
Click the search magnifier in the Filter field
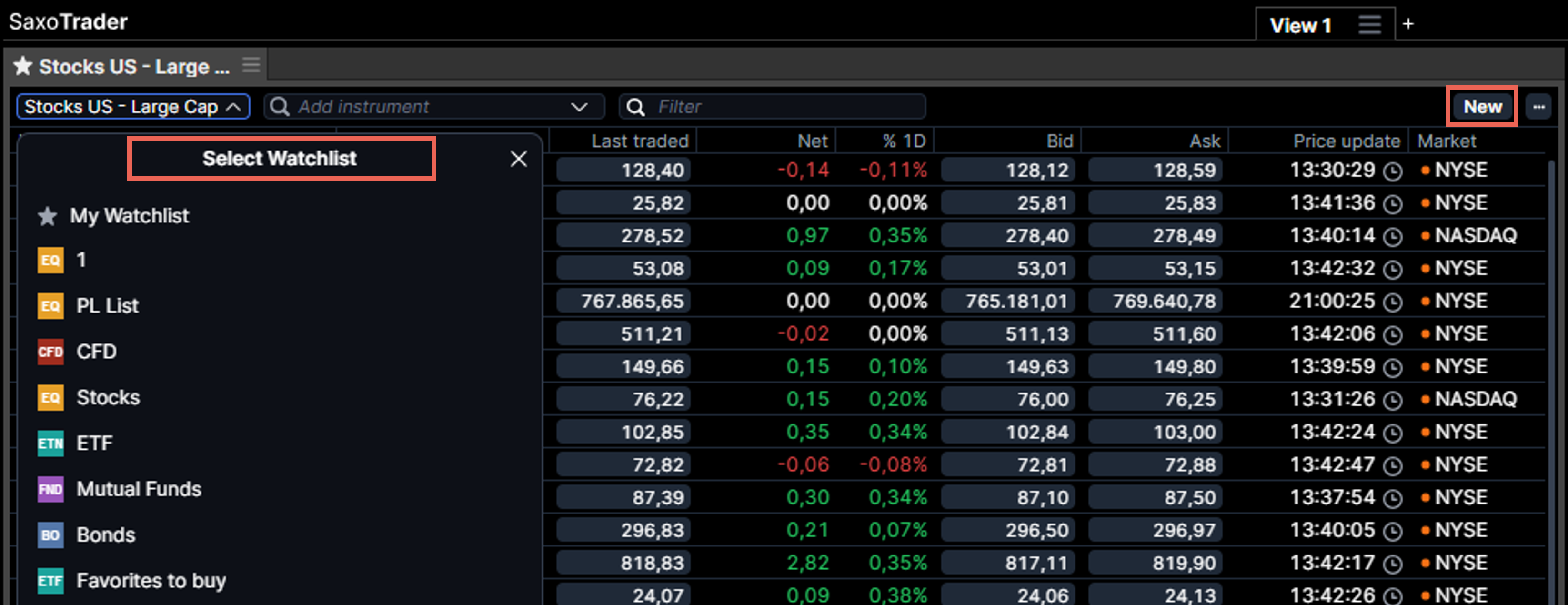[x=635, y=107]
